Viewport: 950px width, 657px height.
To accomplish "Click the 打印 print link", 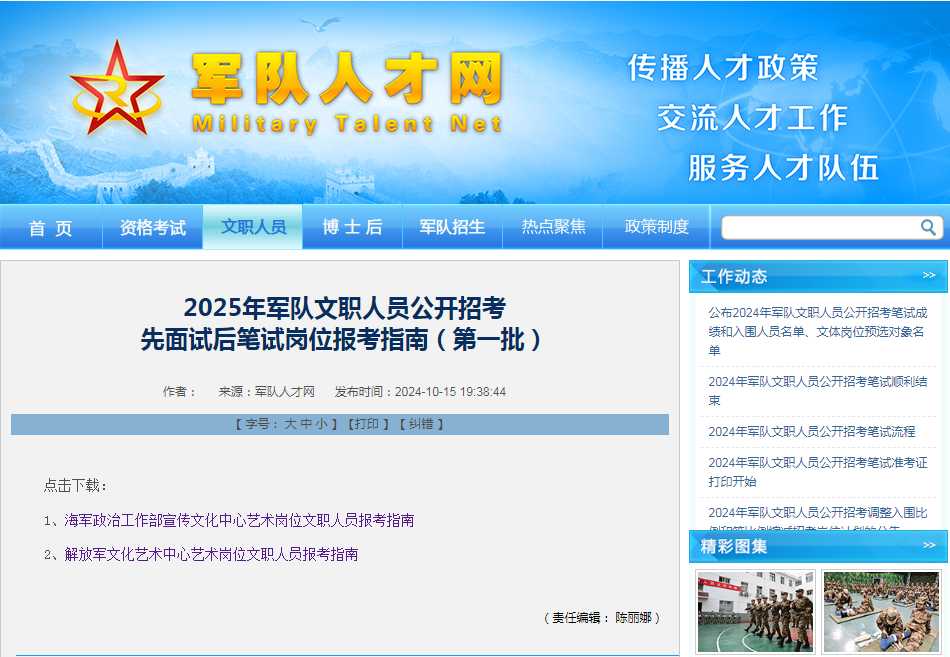I will point(366,424).
